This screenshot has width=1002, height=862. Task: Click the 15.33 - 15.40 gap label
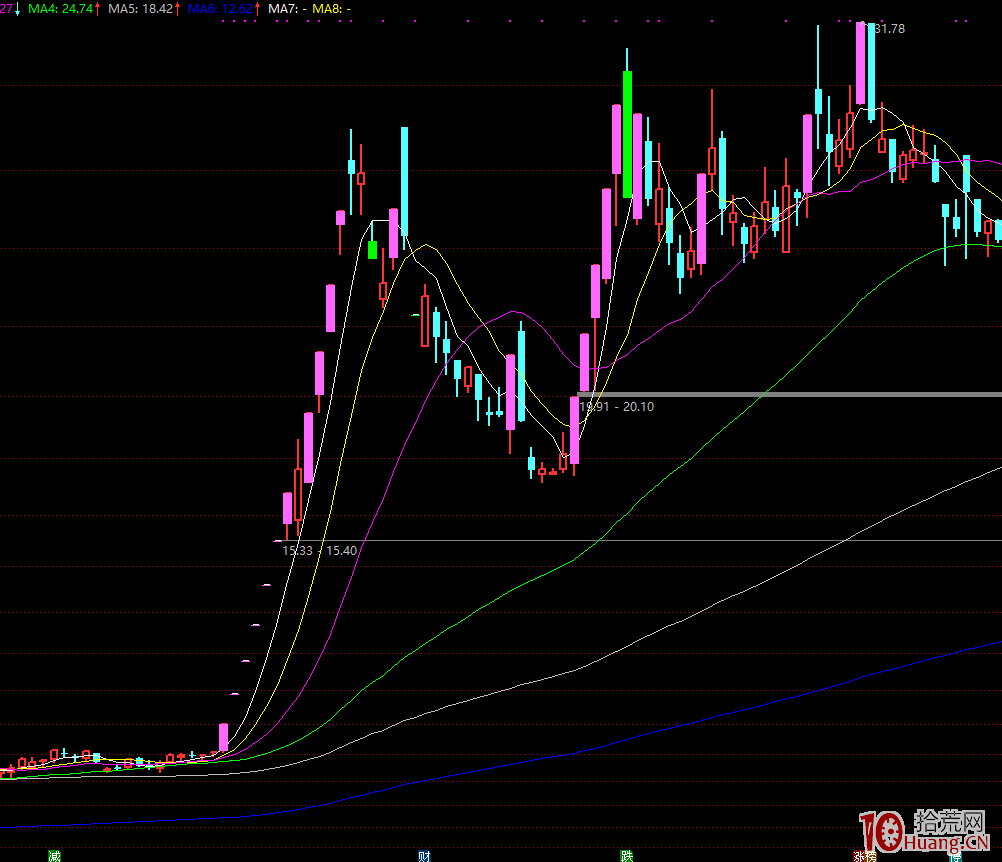click(x=319, y=551)
